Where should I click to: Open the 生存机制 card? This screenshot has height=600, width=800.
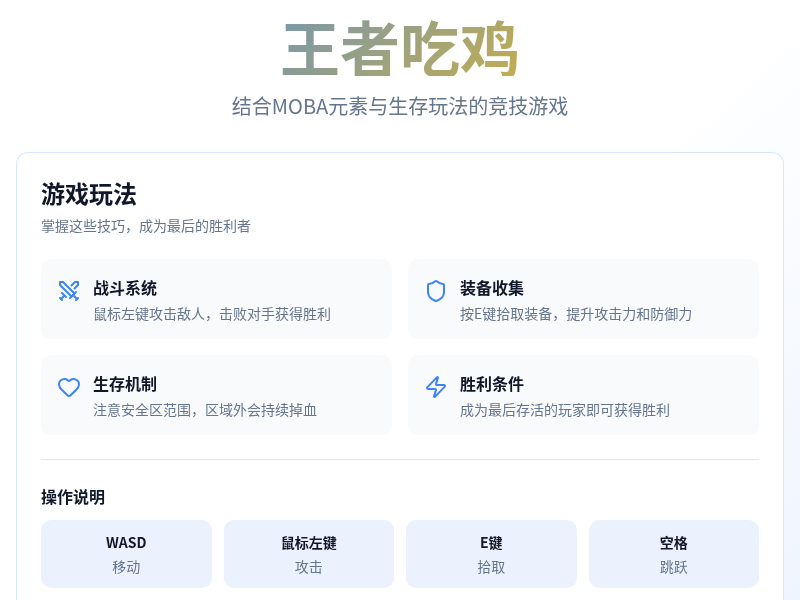216,394
